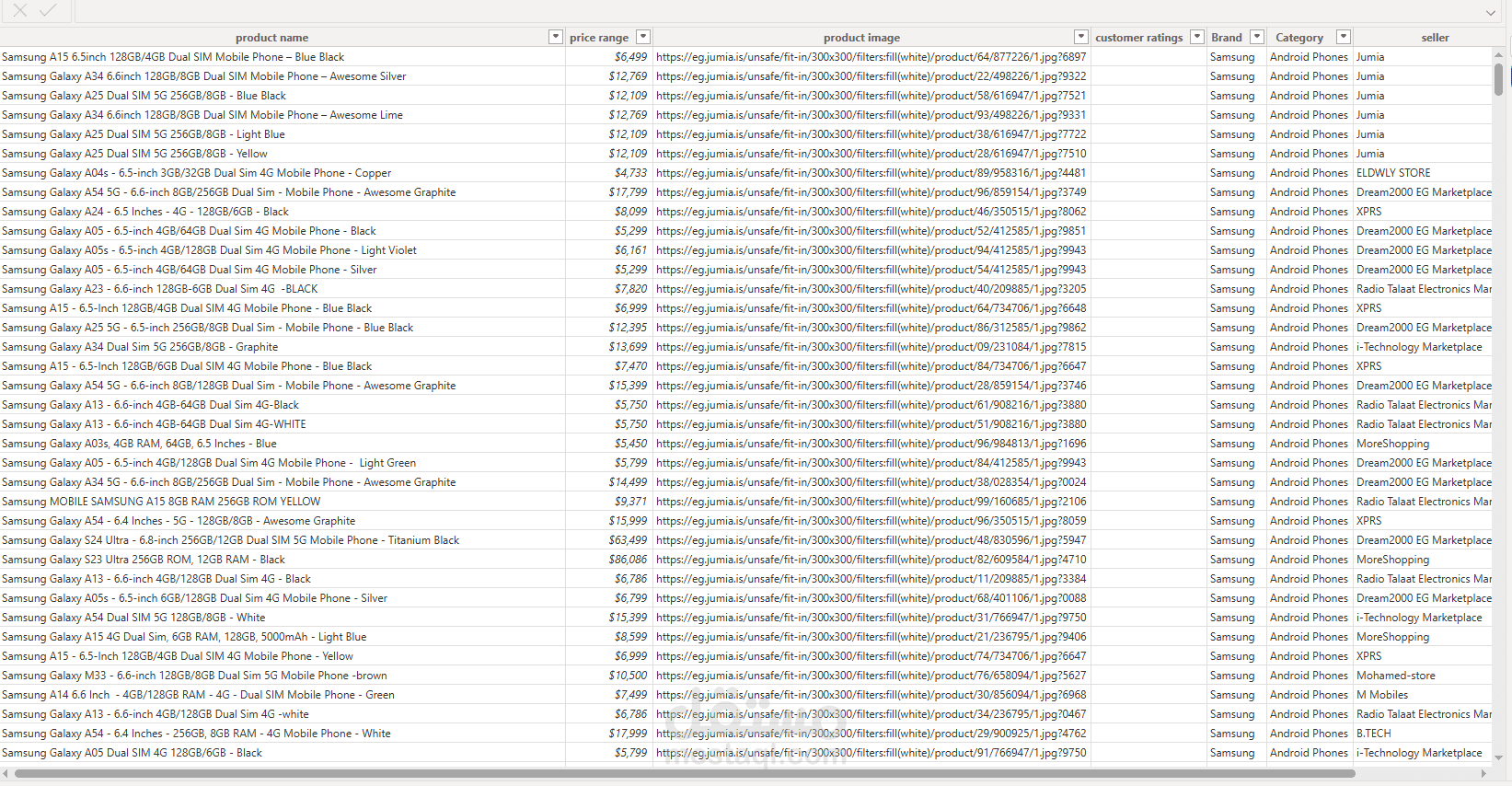
Task: Select the price range column header
Action: coord(599,38)
